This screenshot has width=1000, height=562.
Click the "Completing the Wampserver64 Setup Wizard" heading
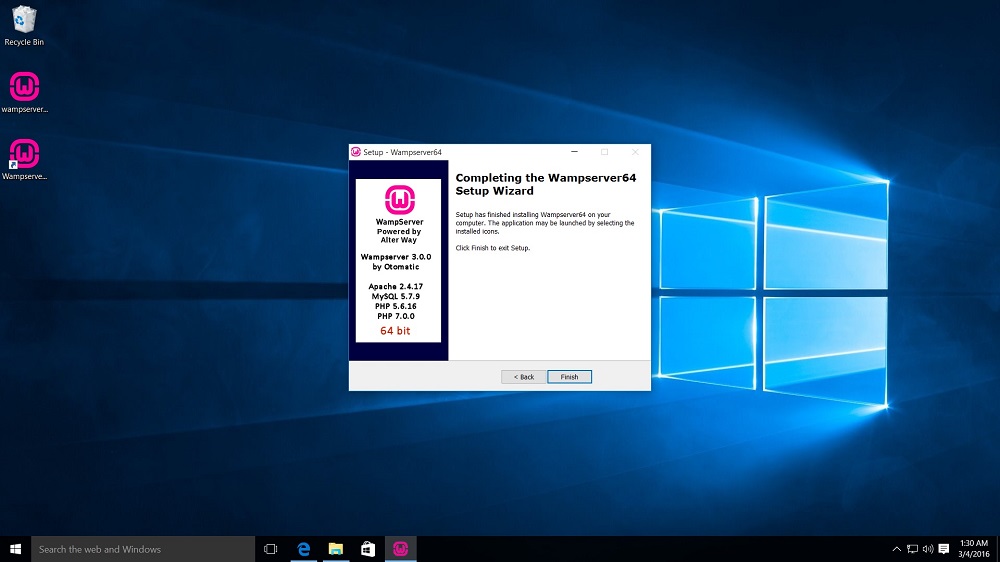(546, 184)
